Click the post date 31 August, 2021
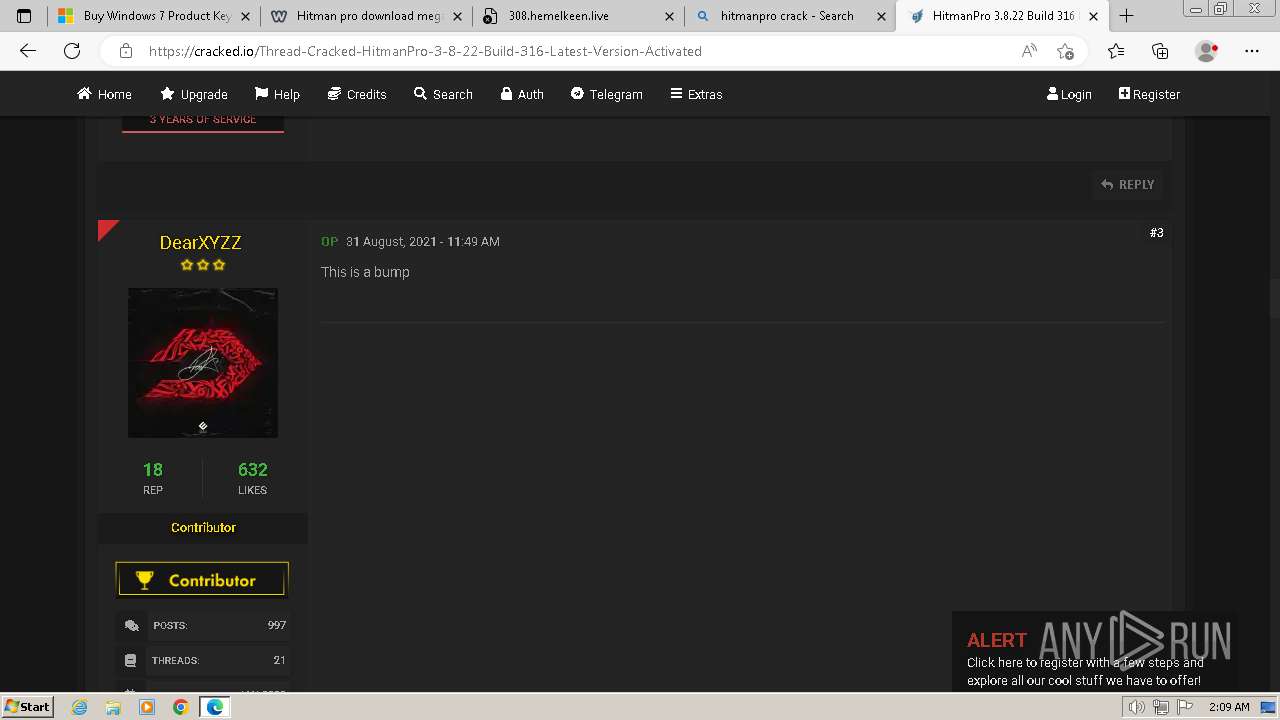1280x720 pixels. (x=423, y=242)
